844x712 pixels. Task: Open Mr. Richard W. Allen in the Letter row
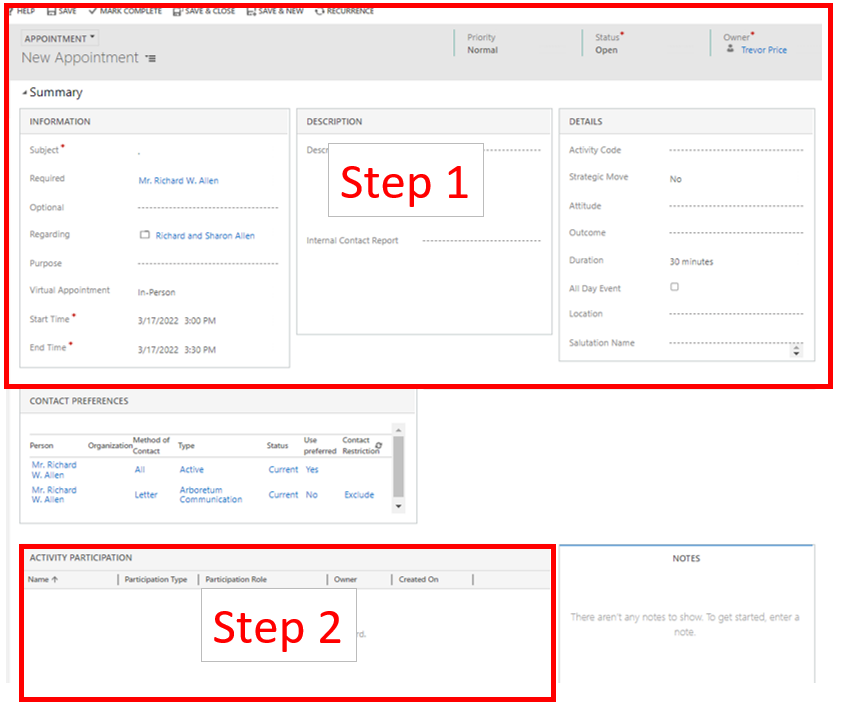(x=54, y=495)
